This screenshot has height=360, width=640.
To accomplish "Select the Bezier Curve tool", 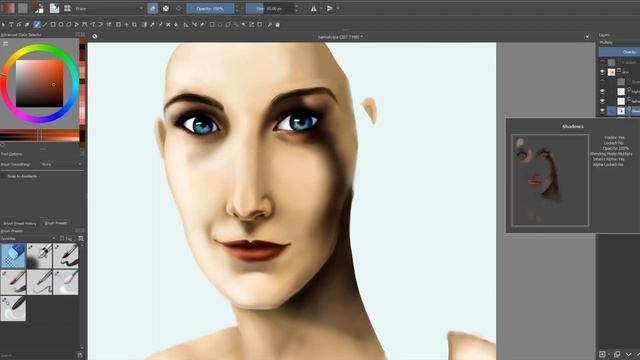I will click(85, 24).
